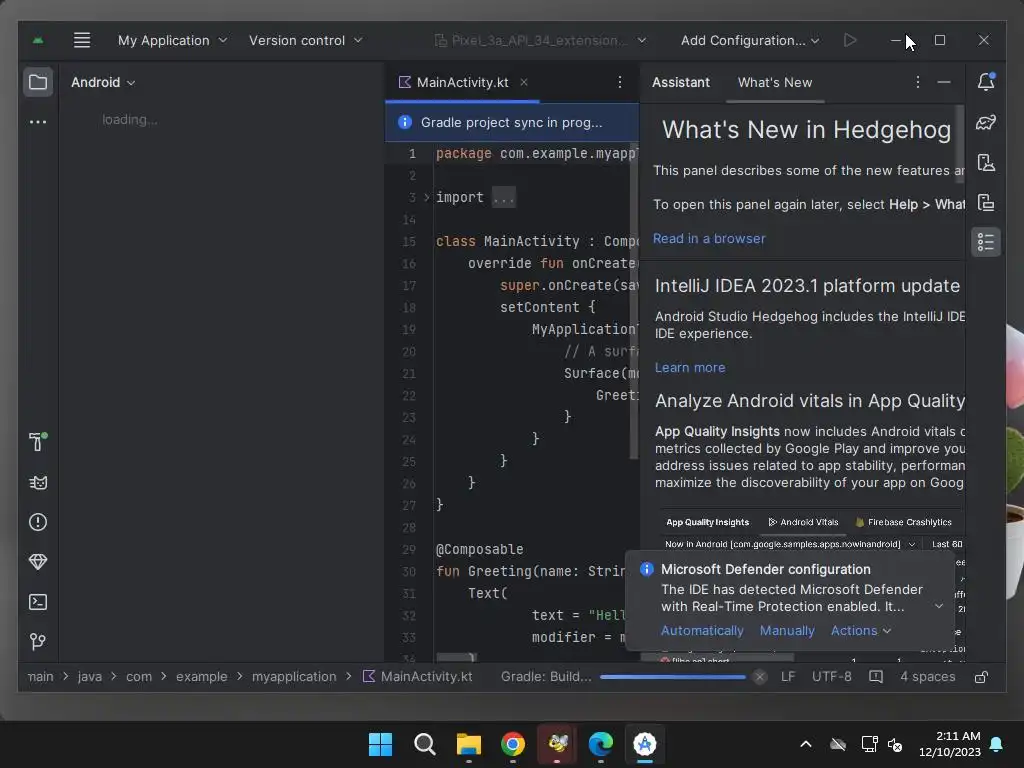Click the java breadcrumb in navigation bar

89,677
